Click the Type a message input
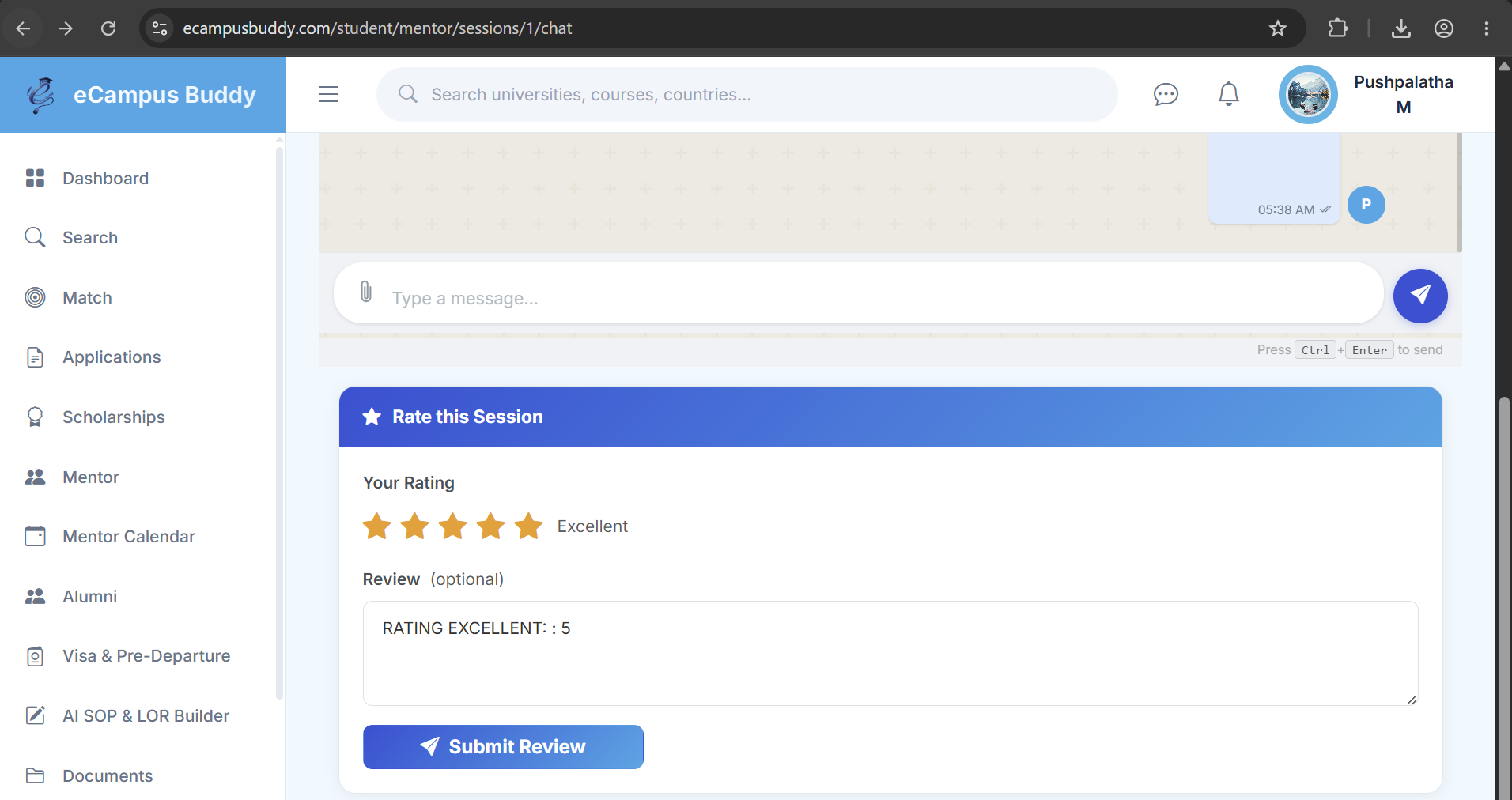1512x800 pixels. [859, 293]
